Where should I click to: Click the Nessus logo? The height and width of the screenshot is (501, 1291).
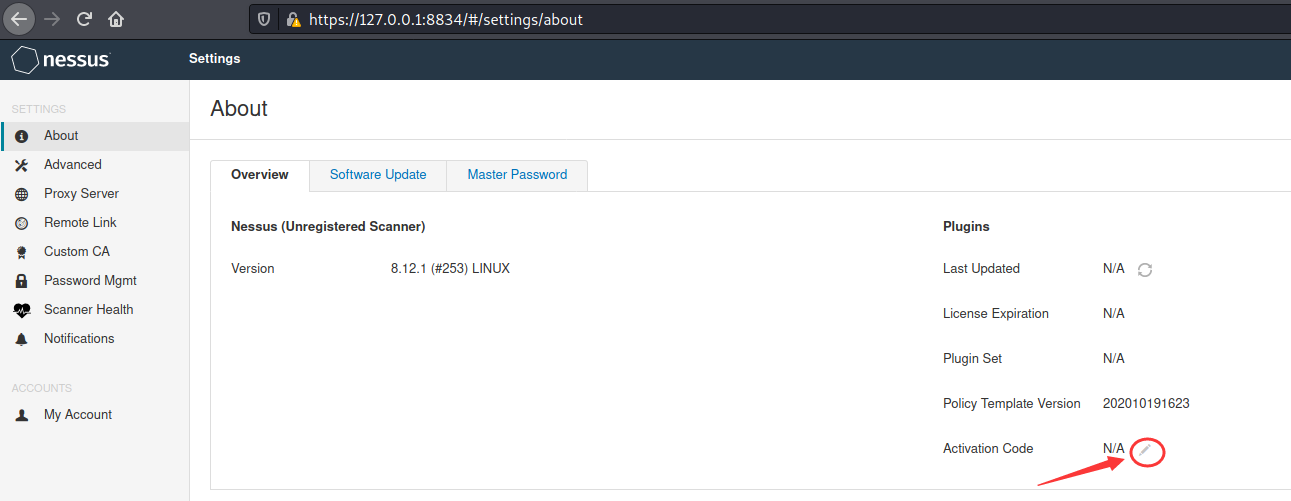point(61,60)
